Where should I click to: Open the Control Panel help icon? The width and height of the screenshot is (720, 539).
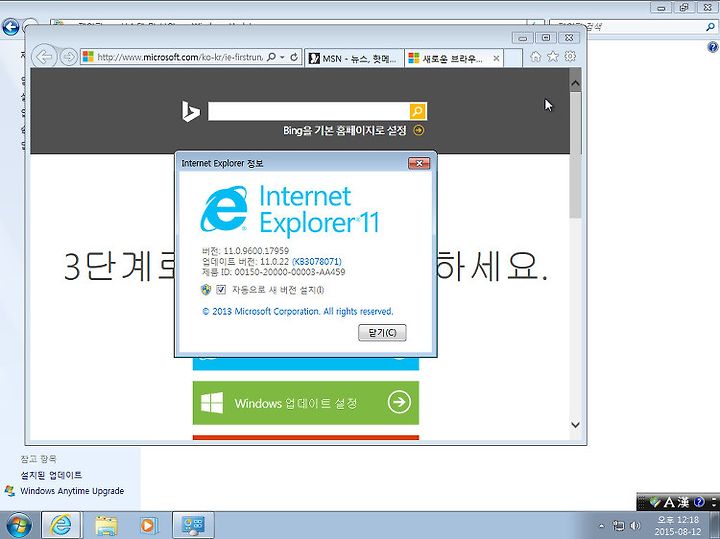(713, 47)
